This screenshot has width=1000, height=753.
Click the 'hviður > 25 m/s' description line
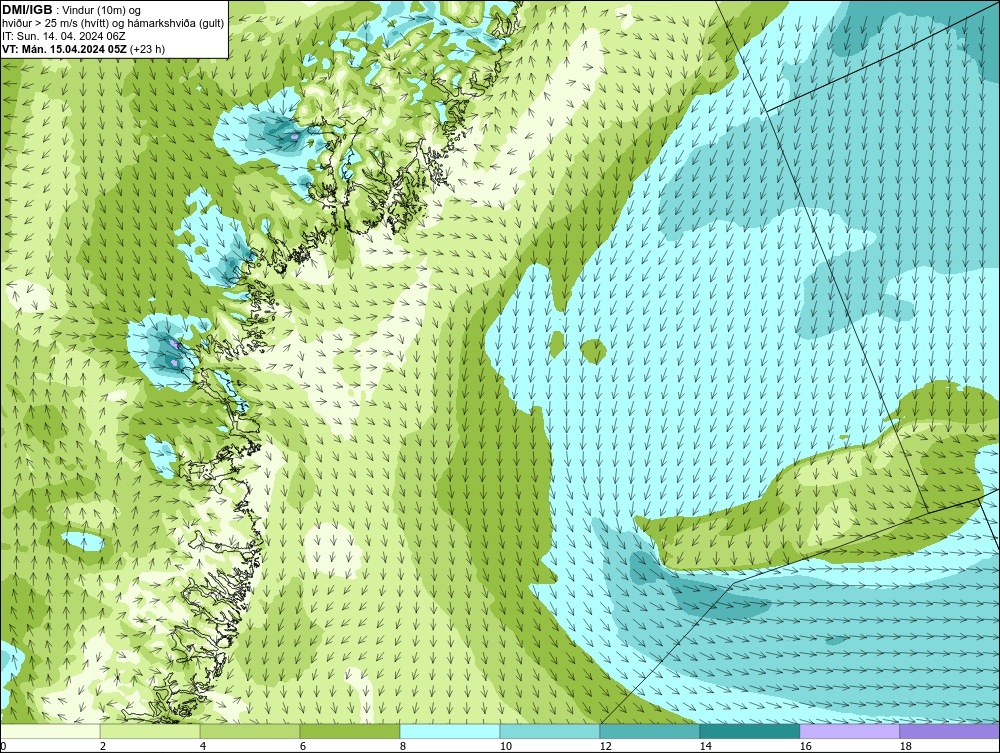coord(113,23)
